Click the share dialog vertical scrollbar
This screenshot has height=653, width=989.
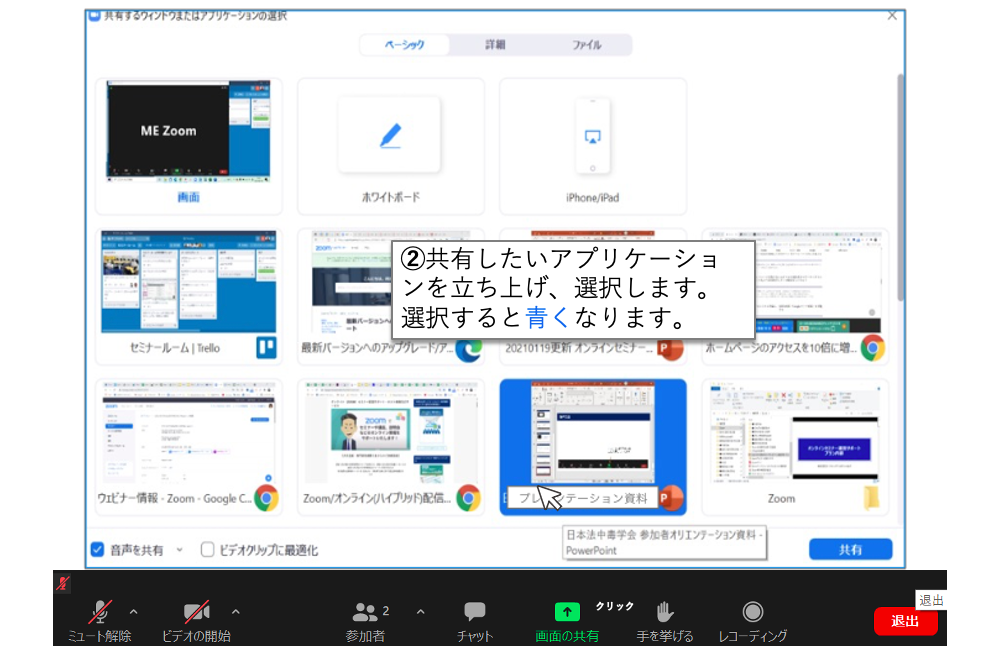click(x=900, y=187)
